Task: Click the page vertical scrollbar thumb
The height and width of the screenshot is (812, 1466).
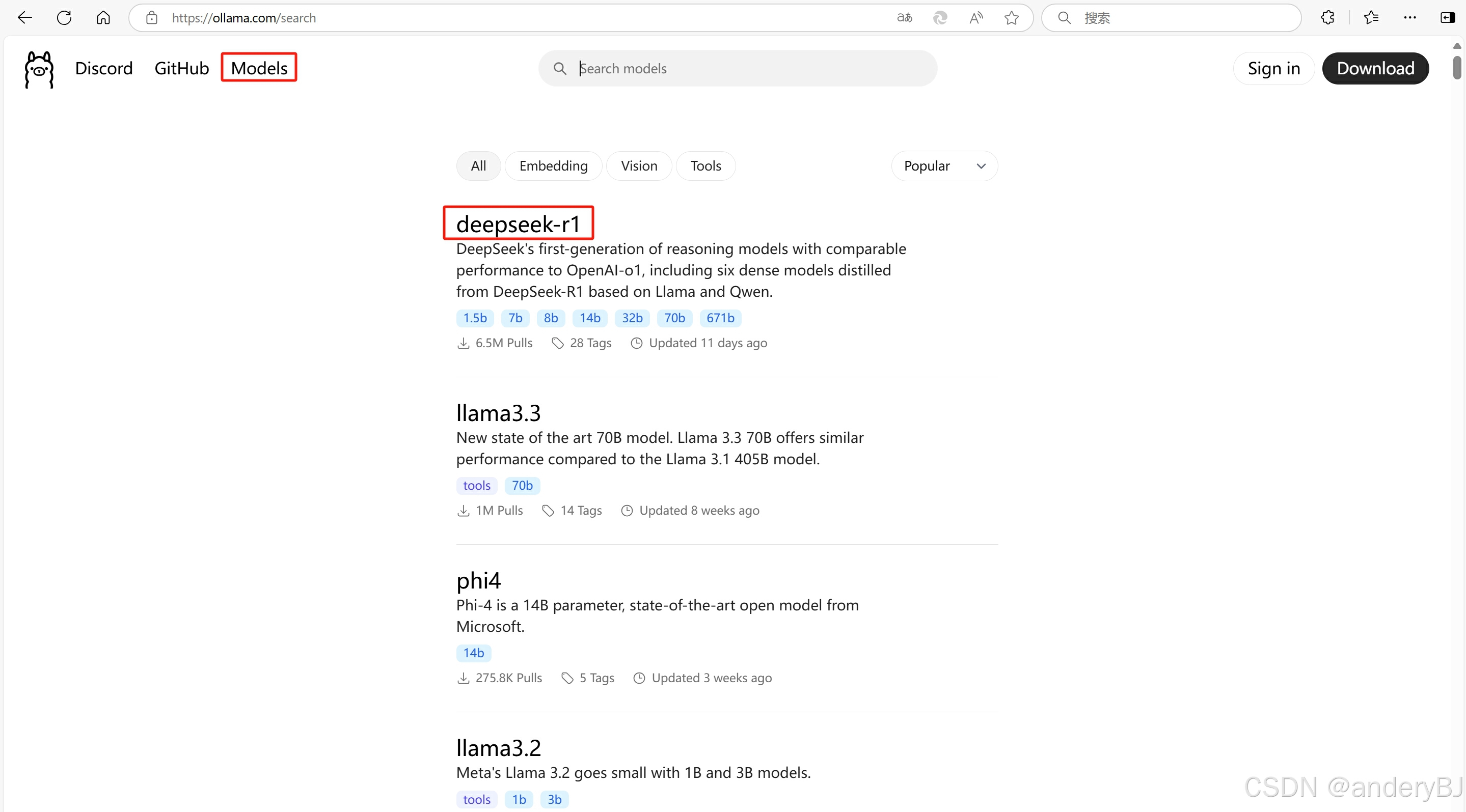Action: coord(1456,67)
